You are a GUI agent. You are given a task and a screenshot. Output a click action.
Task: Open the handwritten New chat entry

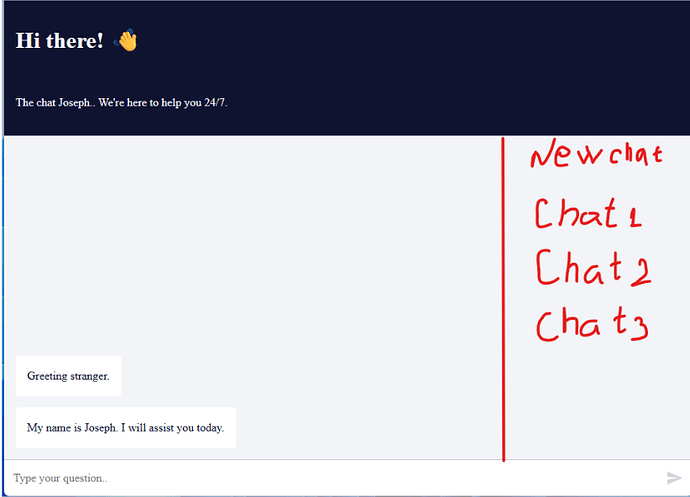pos(597,154)
